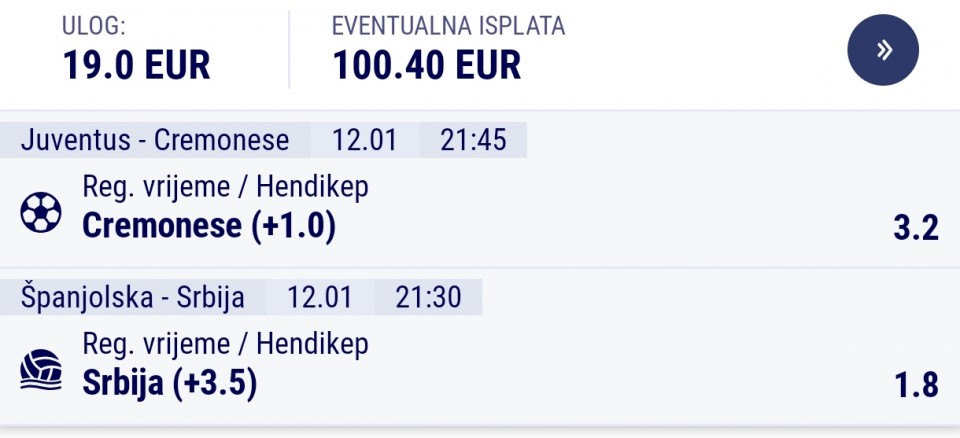Open the Španjolska - Srbija match
Viewport: 960px width, 438px height.
click(x=132, y=298)
